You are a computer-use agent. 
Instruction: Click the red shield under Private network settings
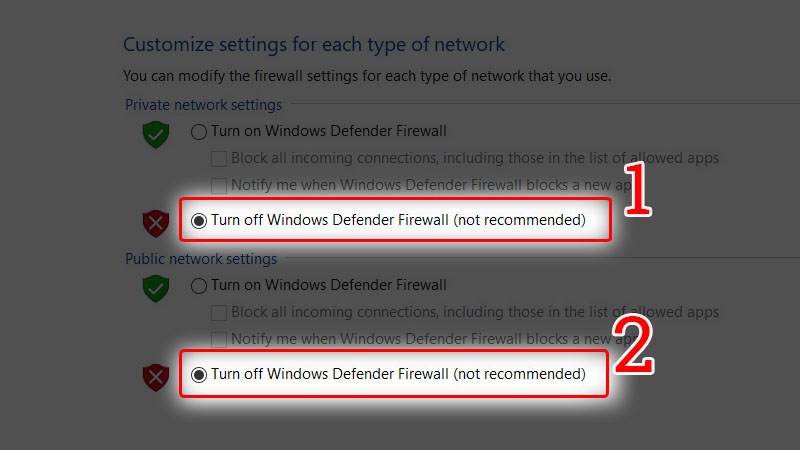[155, 222]
